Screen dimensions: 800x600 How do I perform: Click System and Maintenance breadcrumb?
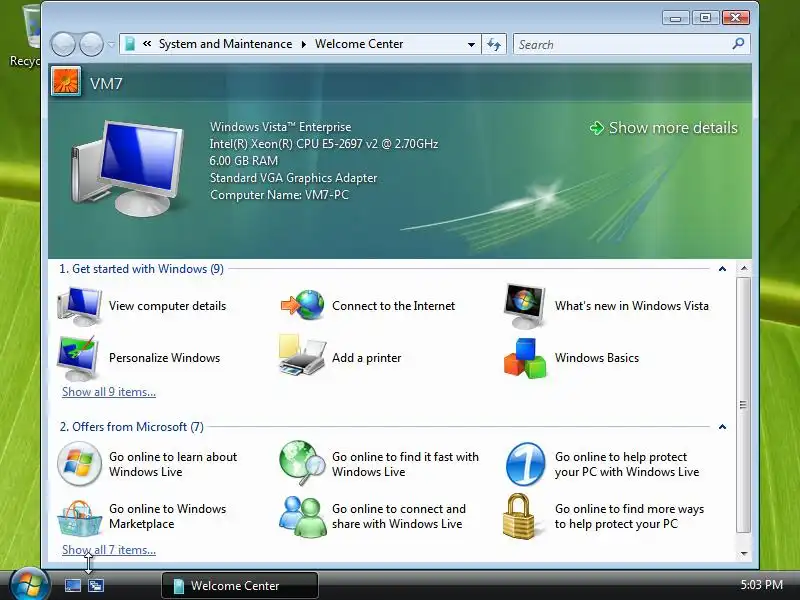[x=226, y=44]
